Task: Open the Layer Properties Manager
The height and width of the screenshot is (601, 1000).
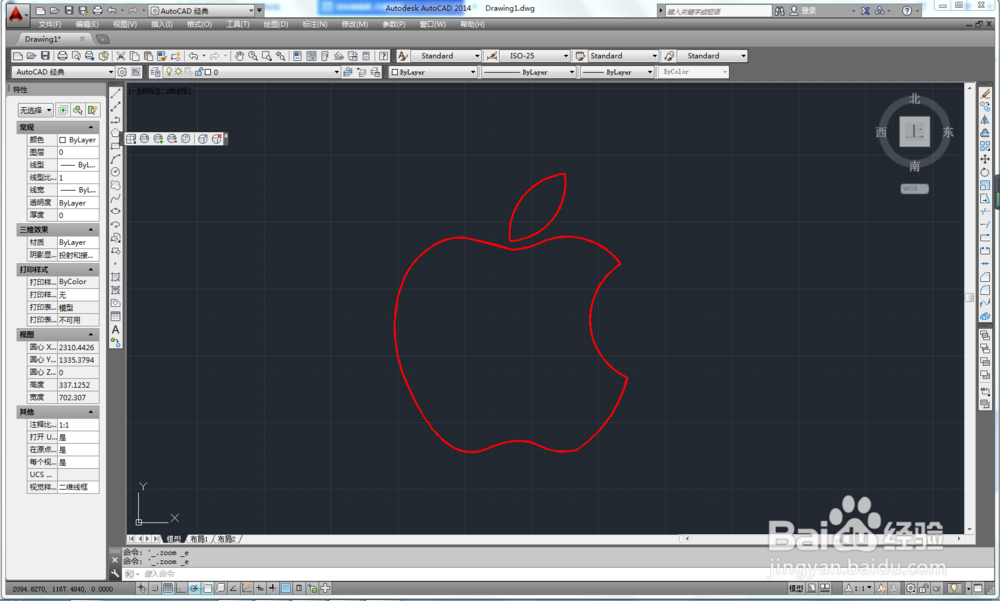Action: [x=155, y=72]
